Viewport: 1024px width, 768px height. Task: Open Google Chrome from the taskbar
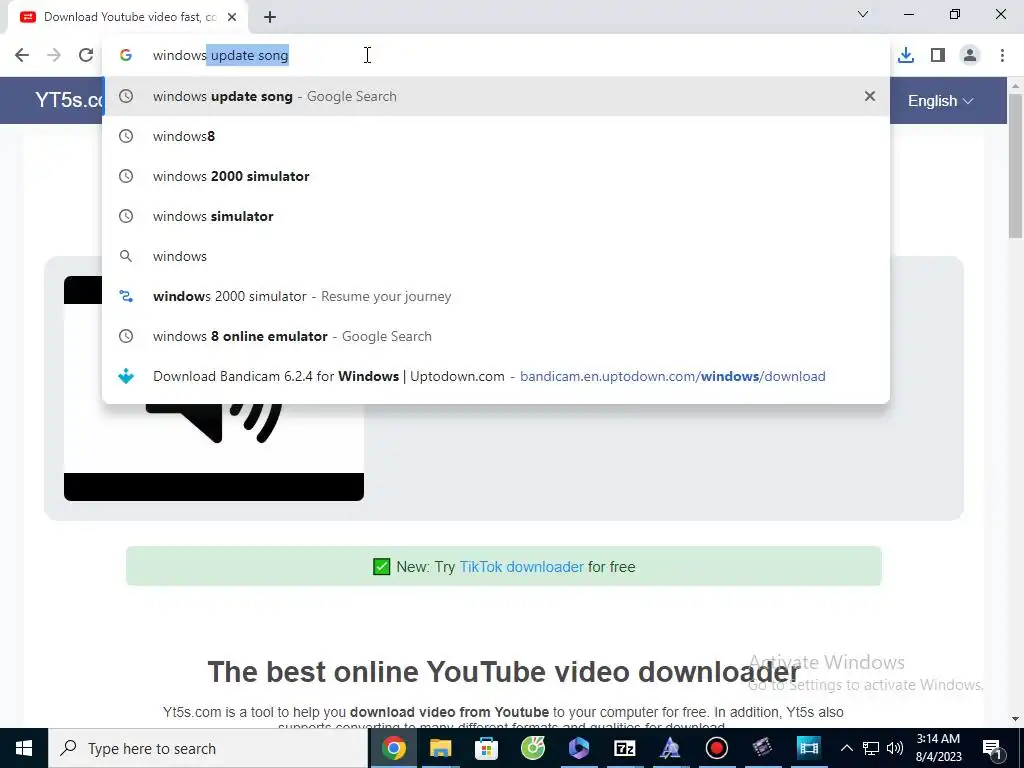394,748
